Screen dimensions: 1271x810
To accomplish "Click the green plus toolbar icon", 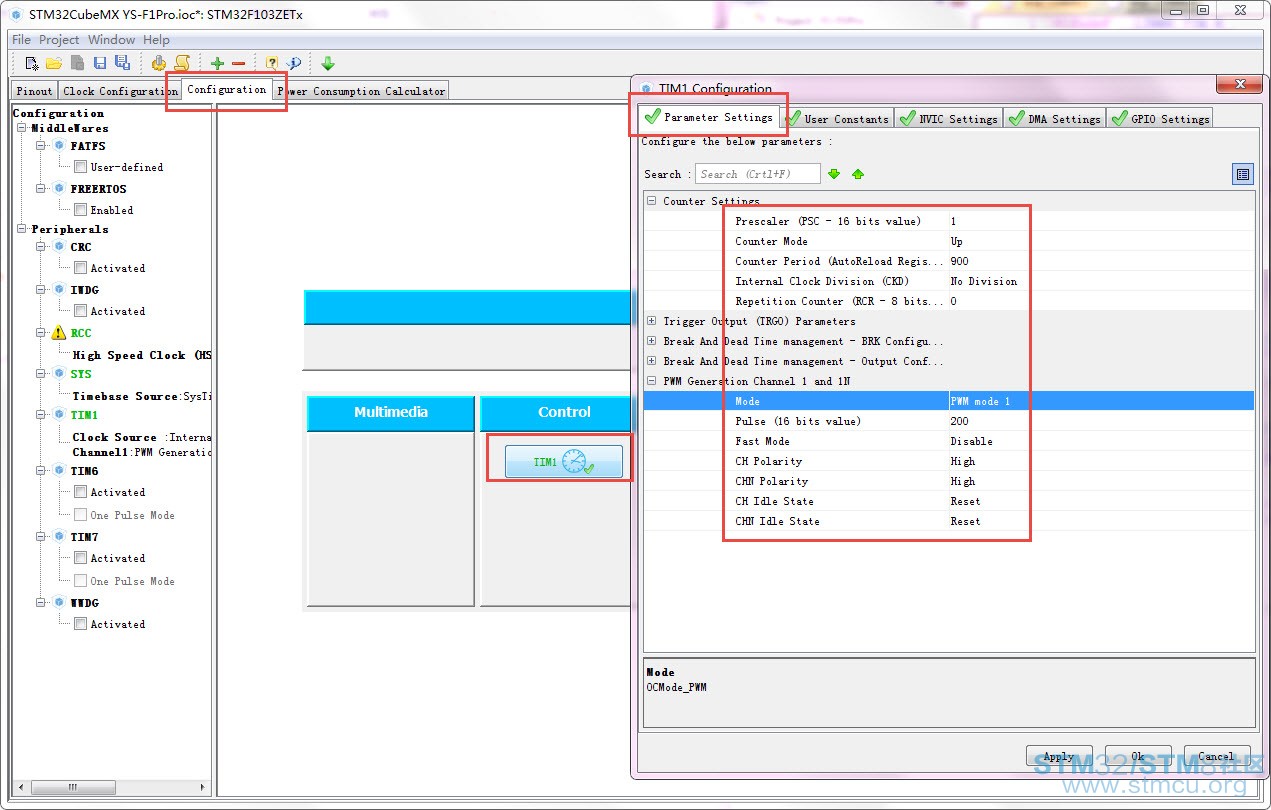I will click(x=217, y=64).
